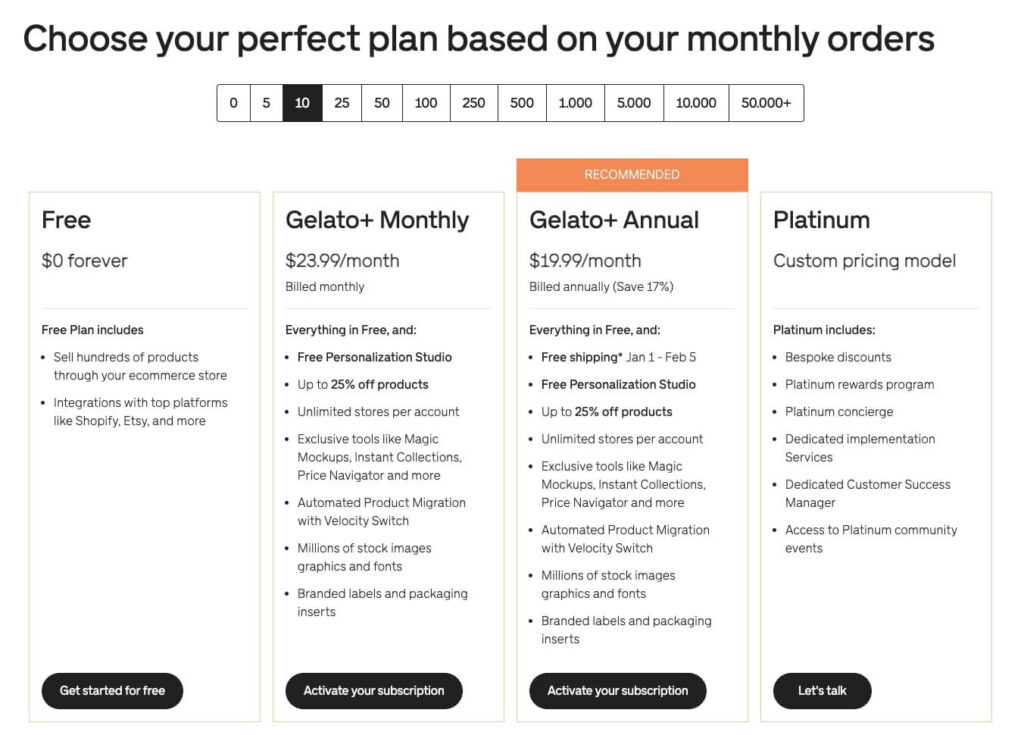Choose the 50 orders tier
Screen dimensions: 1024x735
(x=381, y=102)
